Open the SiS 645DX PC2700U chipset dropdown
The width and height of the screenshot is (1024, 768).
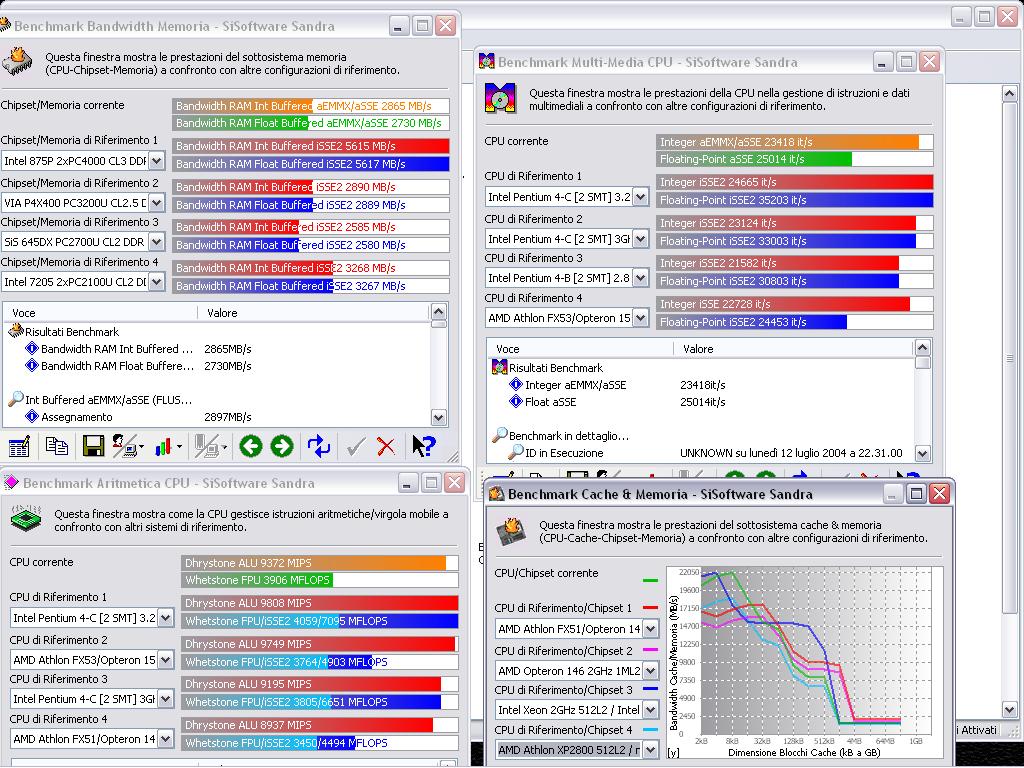point(157,242)
